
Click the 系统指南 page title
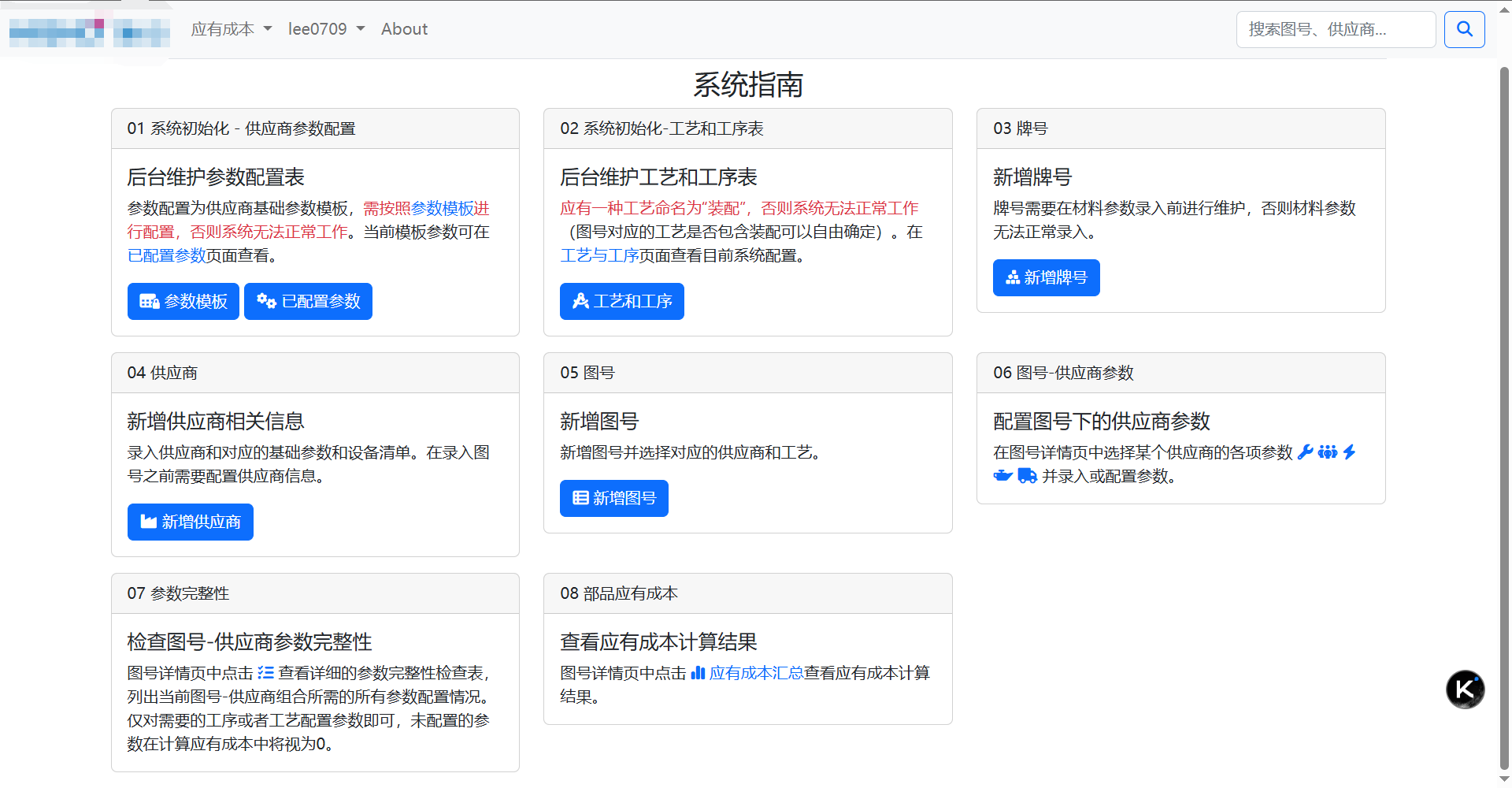[748, 84]
